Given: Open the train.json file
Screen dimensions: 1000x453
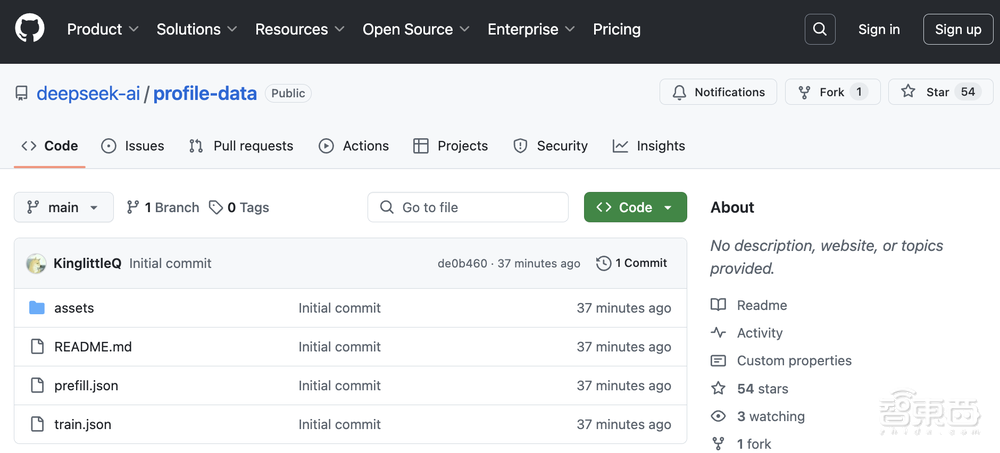Looking at the screenshot, I should coord(82,424).
